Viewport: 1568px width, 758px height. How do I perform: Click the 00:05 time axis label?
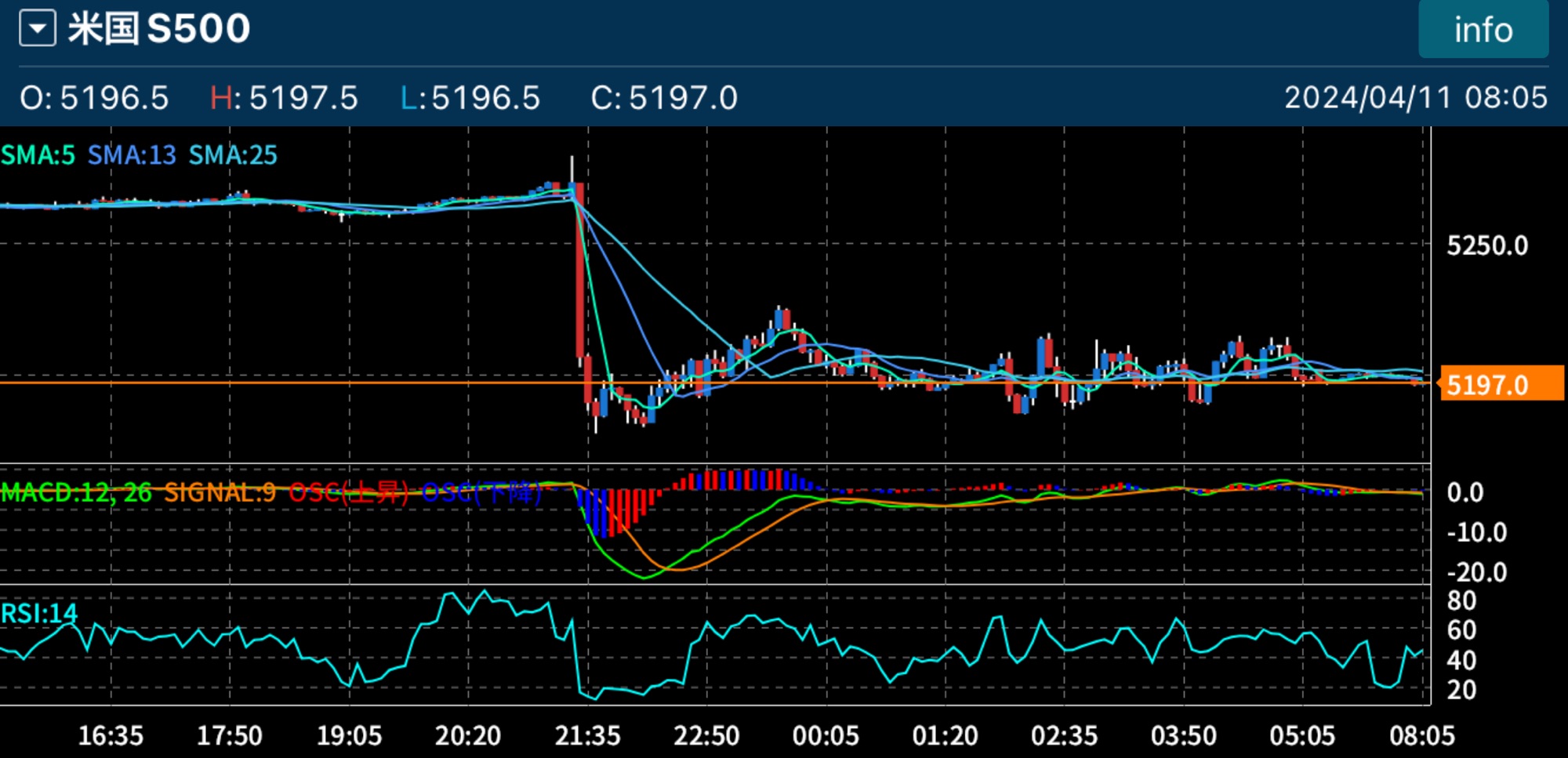[826, 736]
